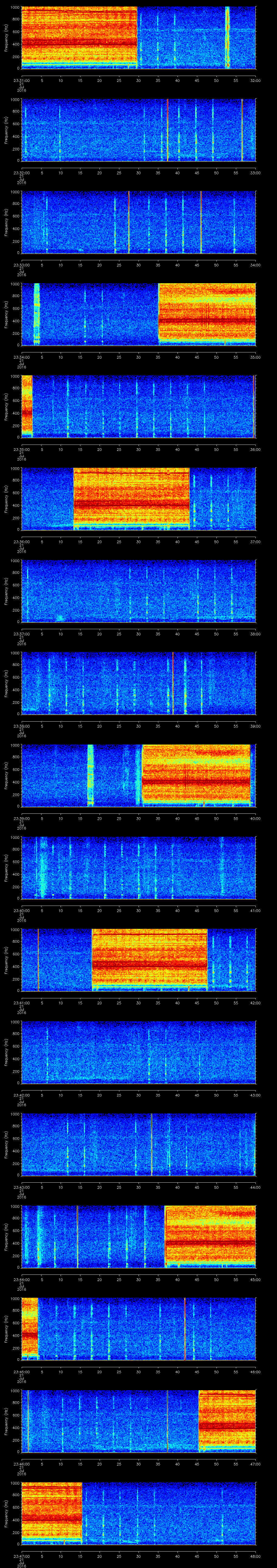
Task: Select the '23:33:00' start time label
Action: pos(21,264)
